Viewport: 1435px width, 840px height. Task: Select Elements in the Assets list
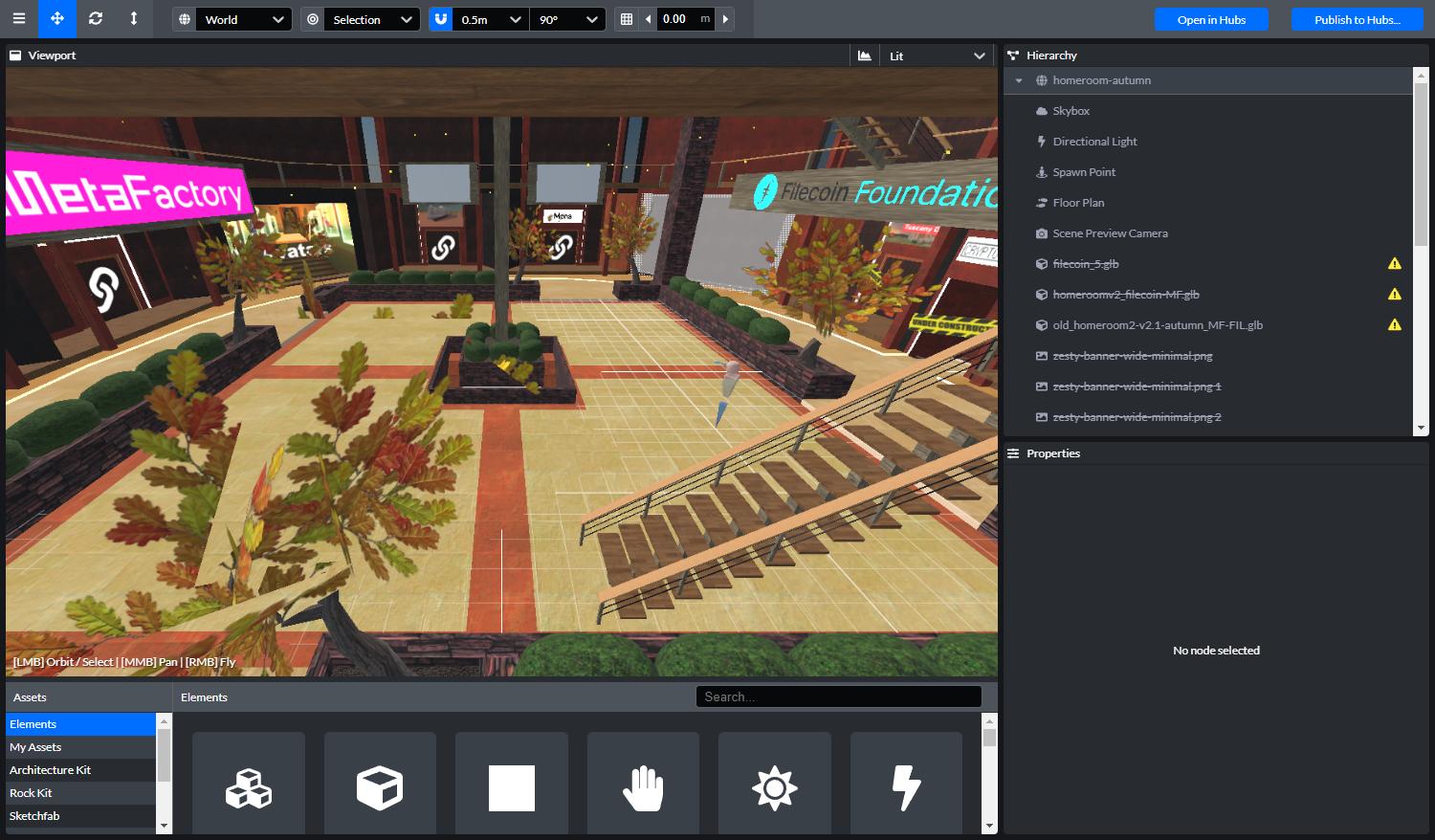coord(80,724)
